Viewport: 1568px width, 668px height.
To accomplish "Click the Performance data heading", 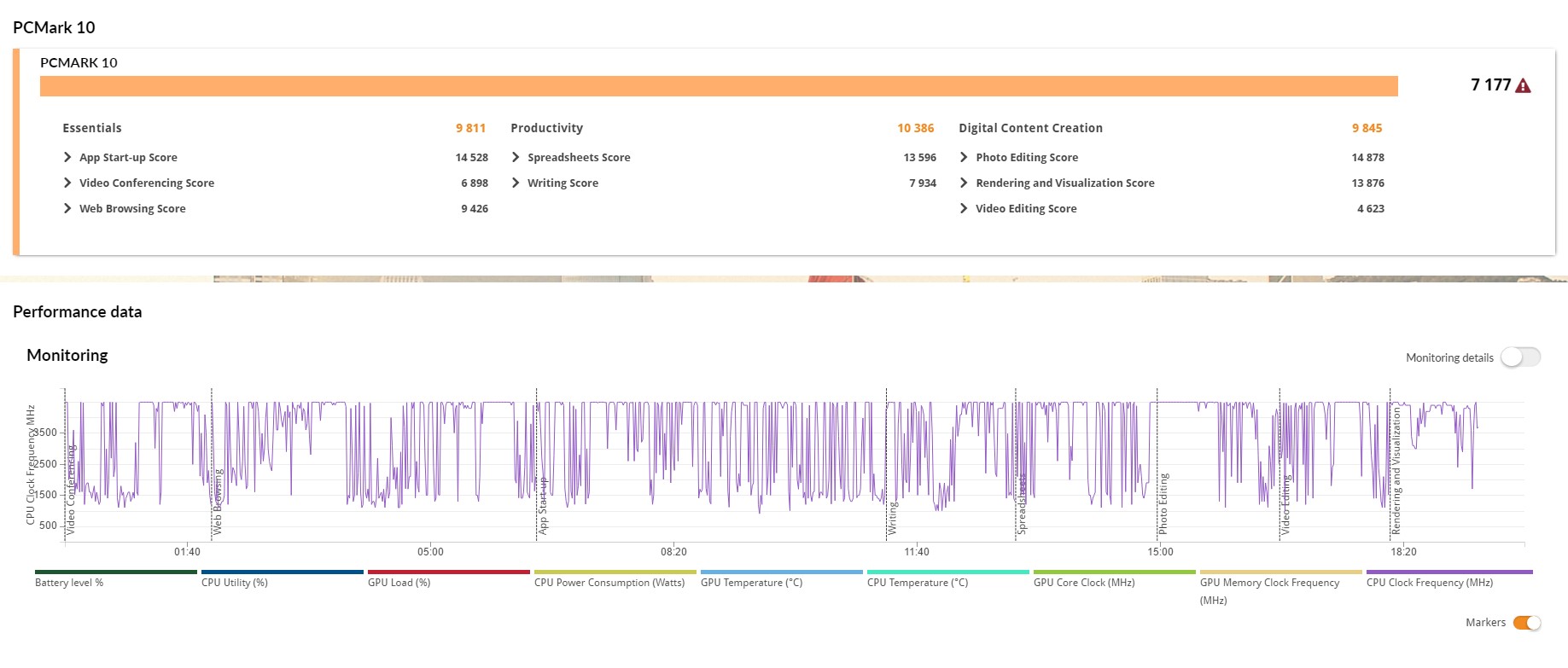I will tap(78, 311).
